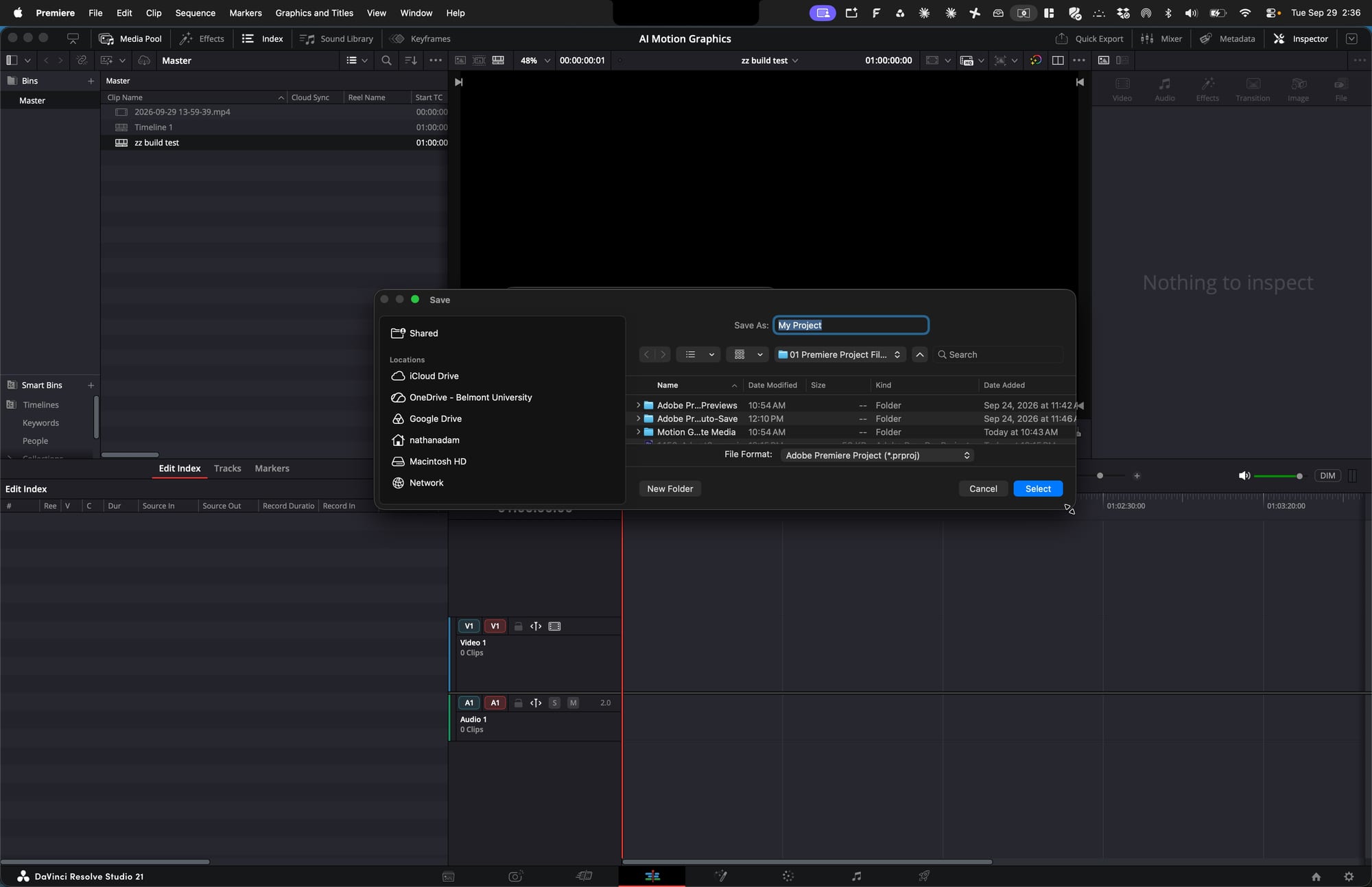Open the Color page icon

(x=788, y=876)
